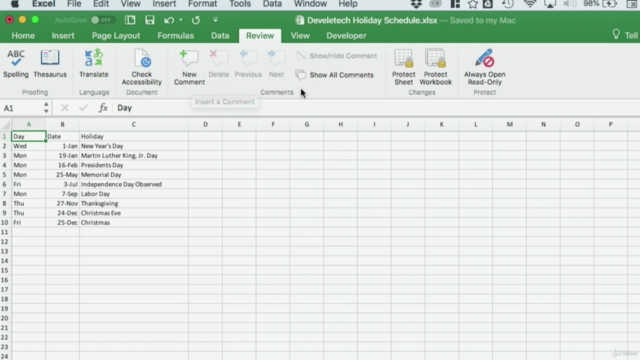
Task: Click Protect Workbook
Action: point(436,67)
